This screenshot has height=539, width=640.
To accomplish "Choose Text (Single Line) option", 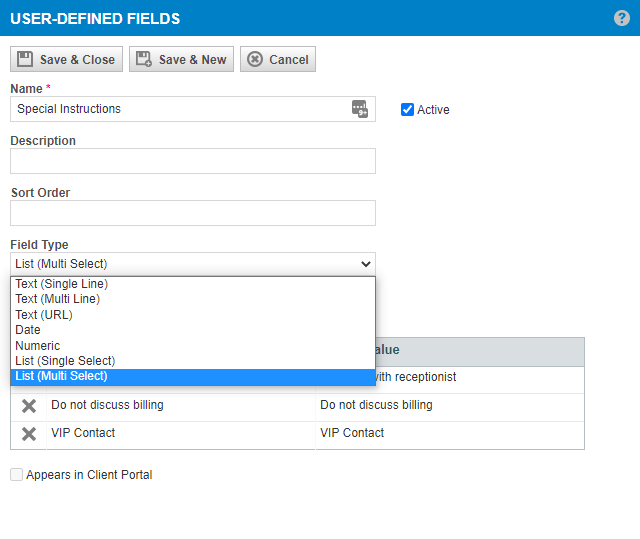I will click(193, 284).
